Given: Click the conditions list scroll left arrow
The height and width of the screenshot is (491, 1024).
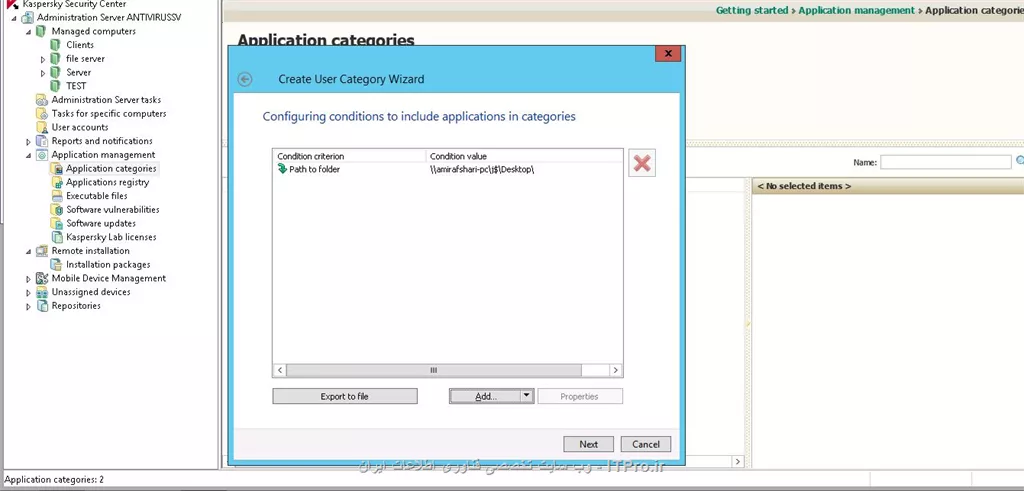Looking at the screenshot, I should tap(280, 370).
